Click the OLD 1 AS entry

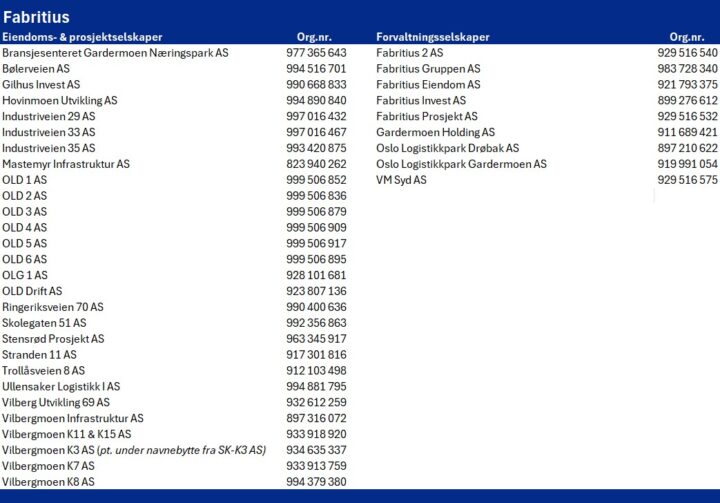[24, 180]
